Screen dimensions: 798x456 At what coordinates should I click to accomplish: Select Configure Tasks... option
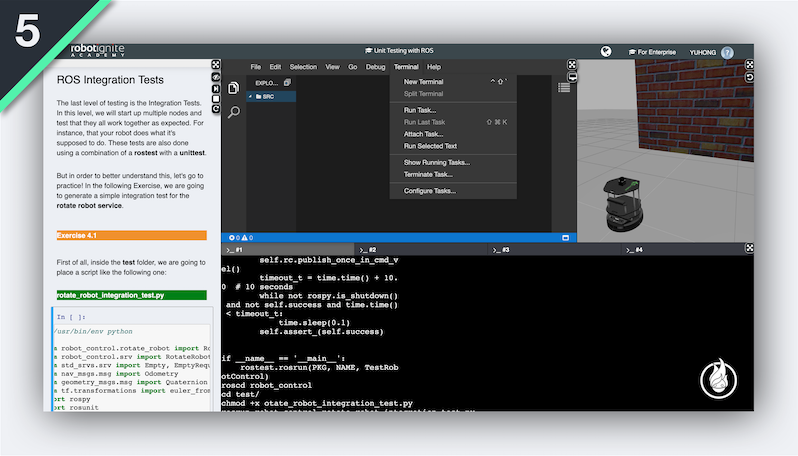[429, 190]
